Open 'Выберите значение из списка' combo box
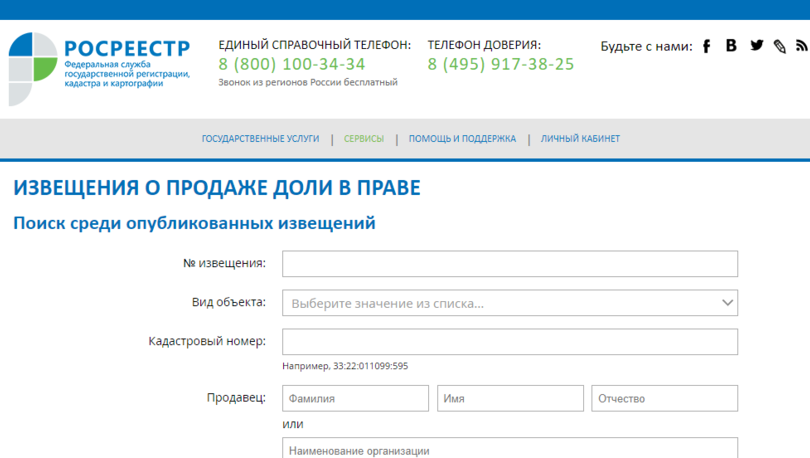810x458 pixels. pyautogui.click(x=500, y=303)
